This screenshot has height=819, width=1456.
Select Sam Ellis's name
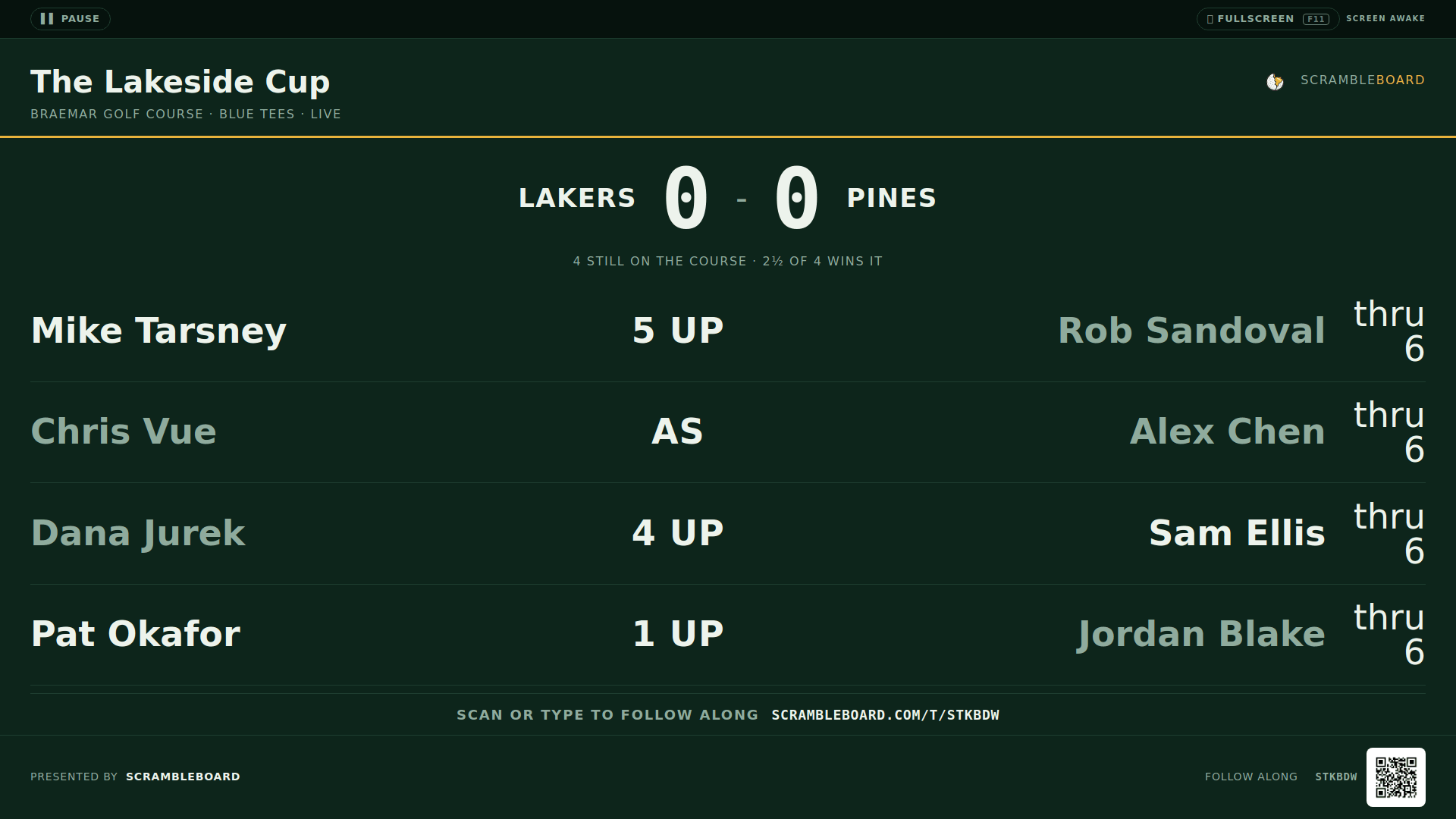[1237, 534]
